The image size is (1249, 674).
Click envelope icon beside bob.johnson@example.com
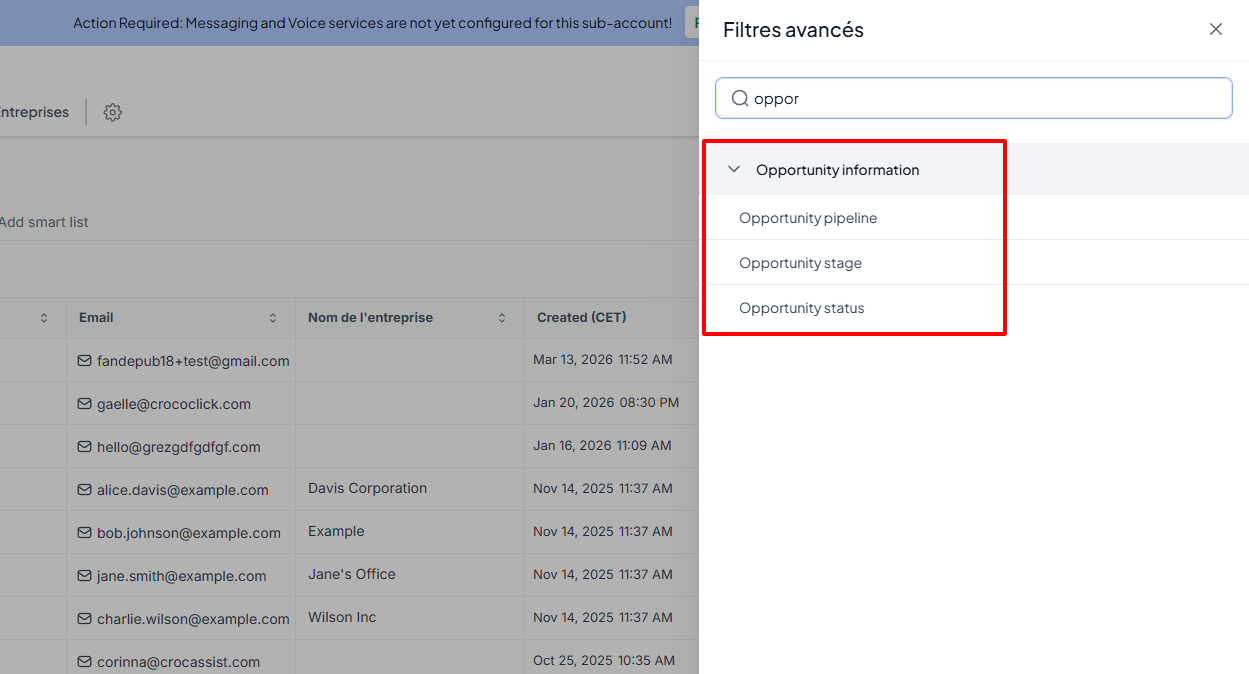tap(85, 533)
